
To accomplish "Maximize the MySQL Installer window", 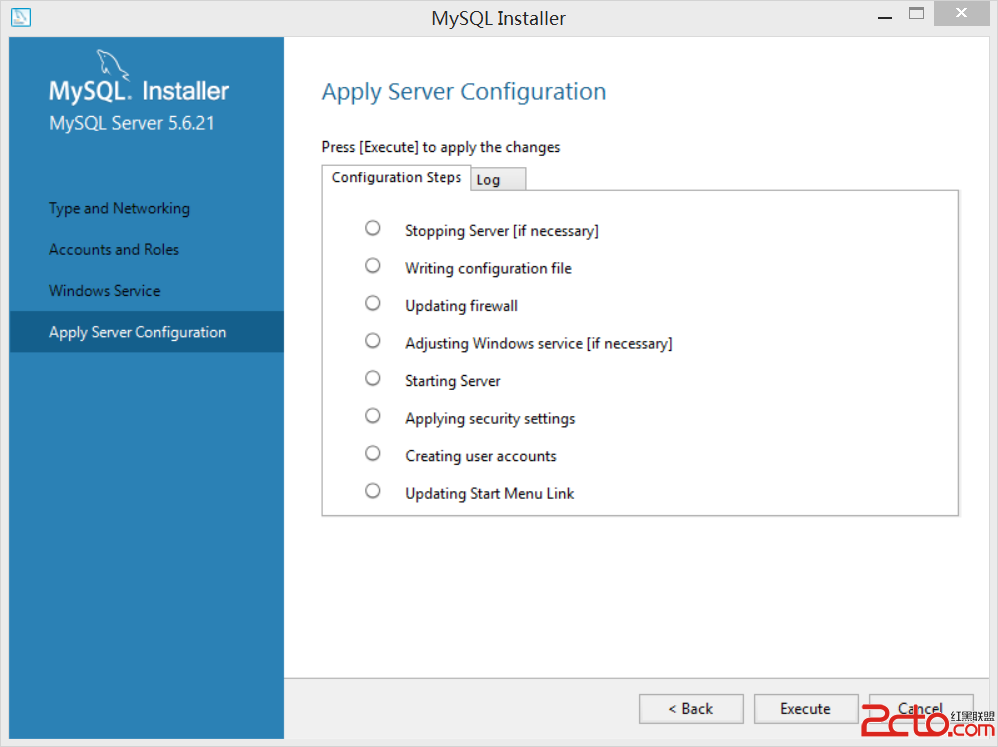I will coord(917,14).
